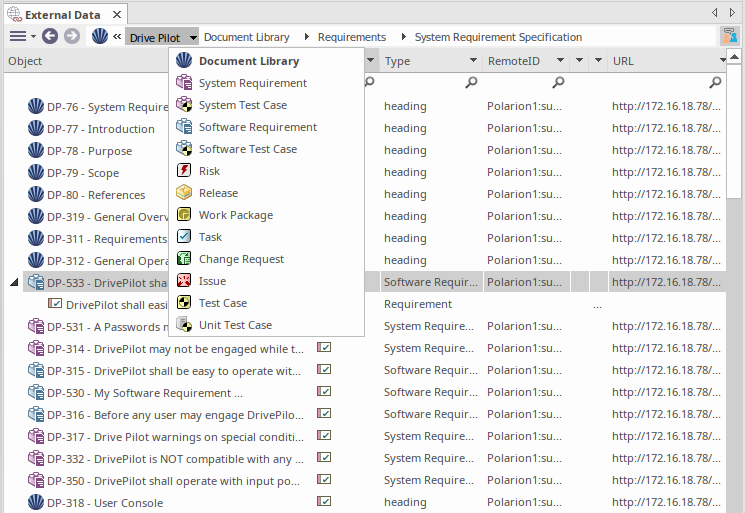Choose Task from the dropdown menu
The width and height of the screenshot is (745, 513).
(266, 237)
